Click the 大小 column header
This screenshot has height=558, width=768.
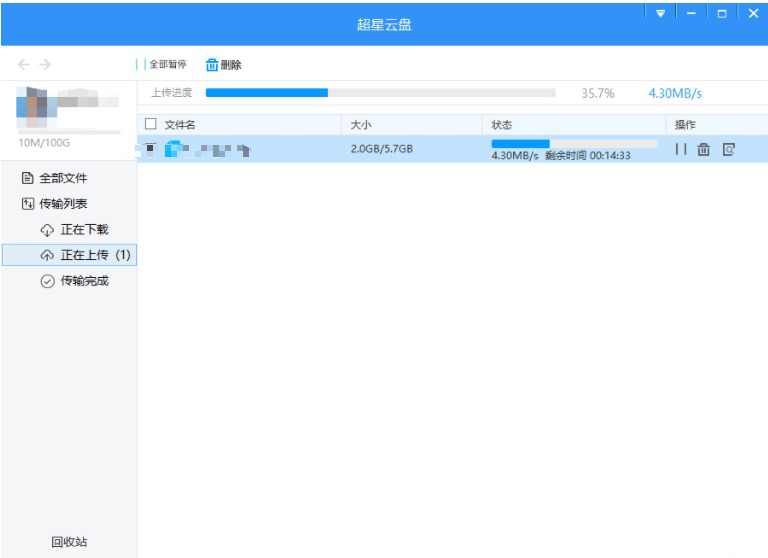click(361, 125)
